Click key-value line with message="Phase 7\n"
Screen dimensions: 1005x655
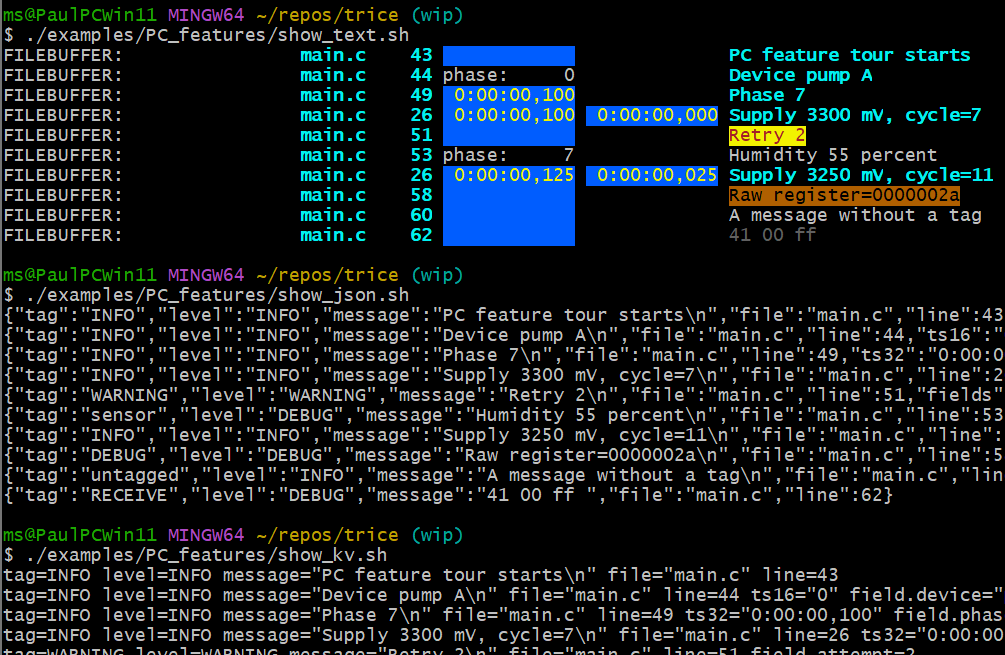pos(503,615)
